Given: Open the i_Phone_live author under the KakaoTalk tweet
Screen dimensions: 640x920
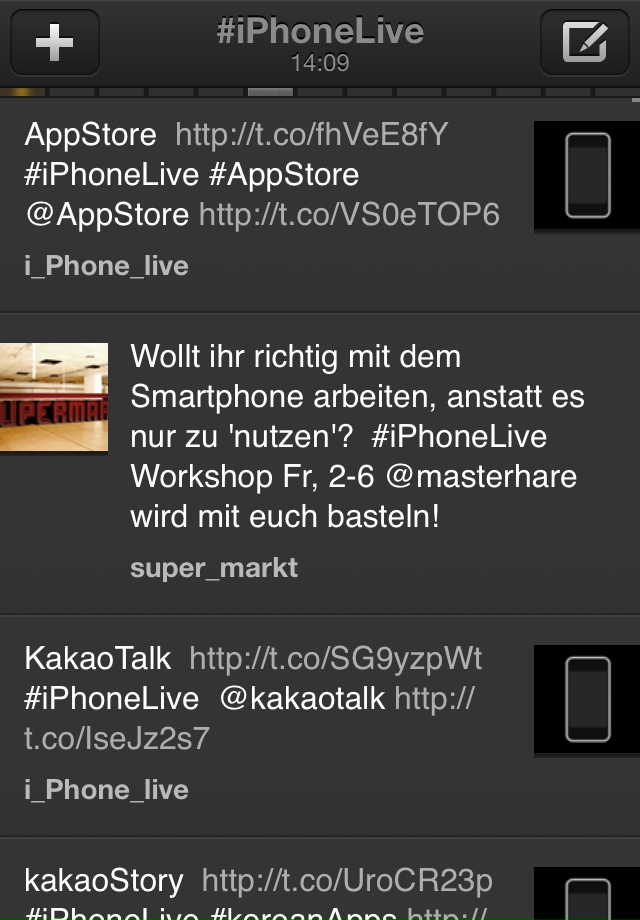Looking at the screenshot, I should pyautogui.click(x=107, y=790).
